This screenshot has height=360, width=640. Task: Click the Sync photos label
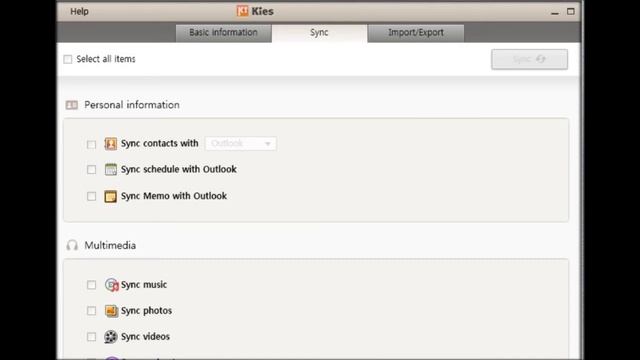click(x=146, y=311)
